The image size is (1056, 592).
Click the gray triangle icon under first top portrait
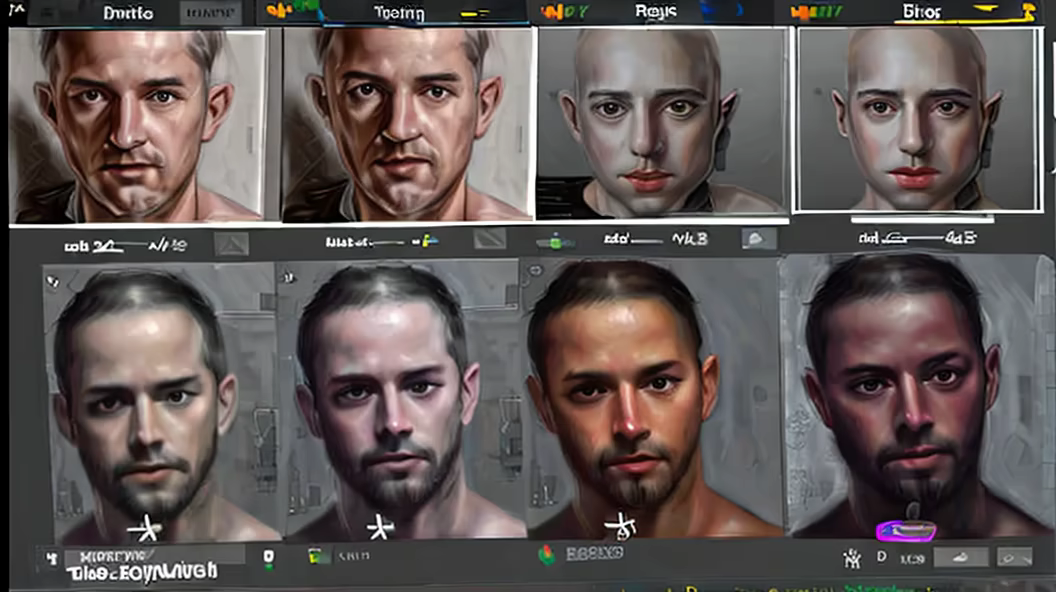point(232,242)
